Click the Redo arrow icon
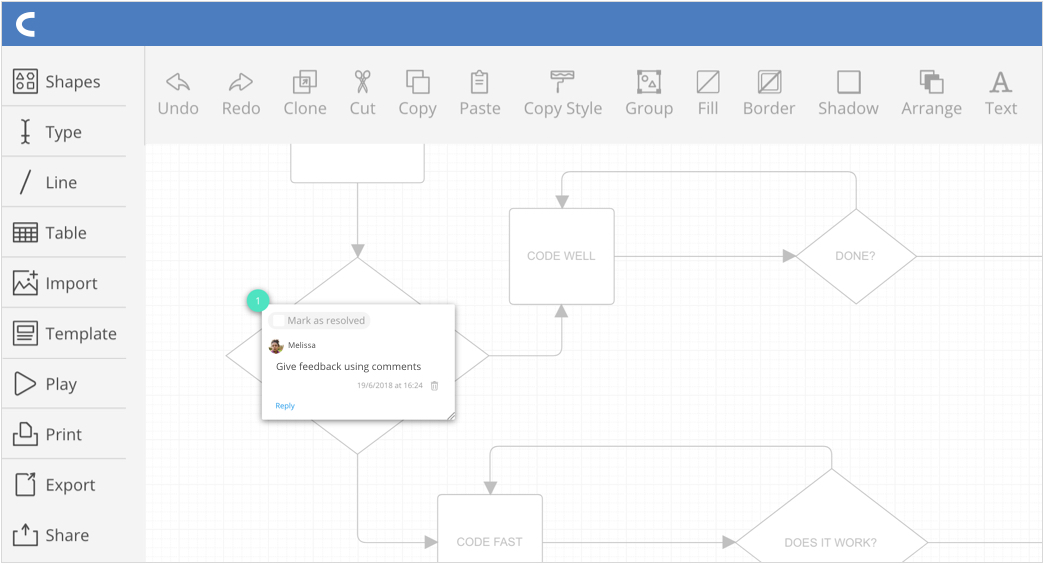 coord(241,82)
